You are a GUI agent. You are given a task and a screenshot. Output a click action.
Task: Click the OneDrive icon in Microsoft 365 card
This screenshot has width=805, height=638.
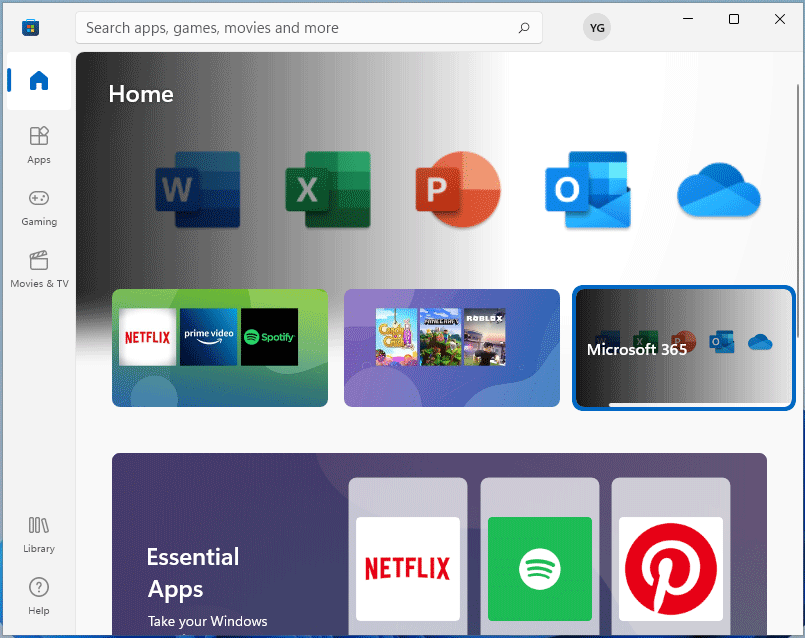pyautogui.click(x=760, y=342)
